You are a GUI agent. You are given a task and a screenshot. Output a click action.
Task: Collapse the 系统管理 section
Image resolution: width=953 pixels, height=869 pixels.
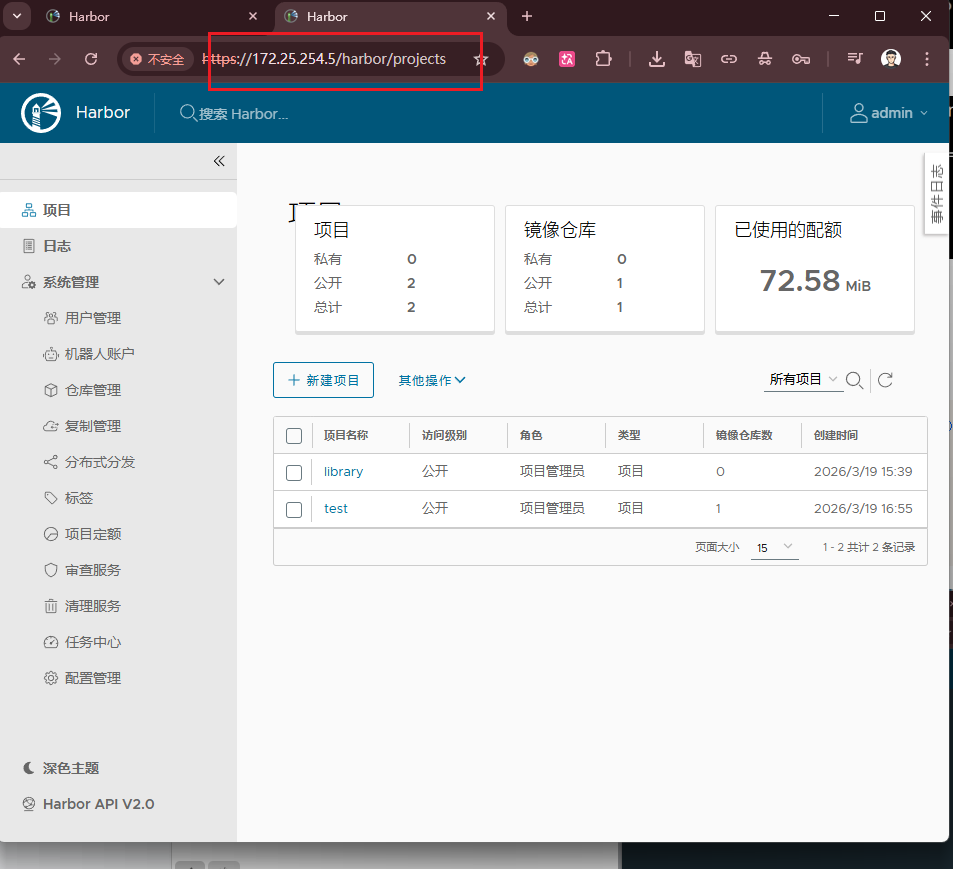[219, 282]
